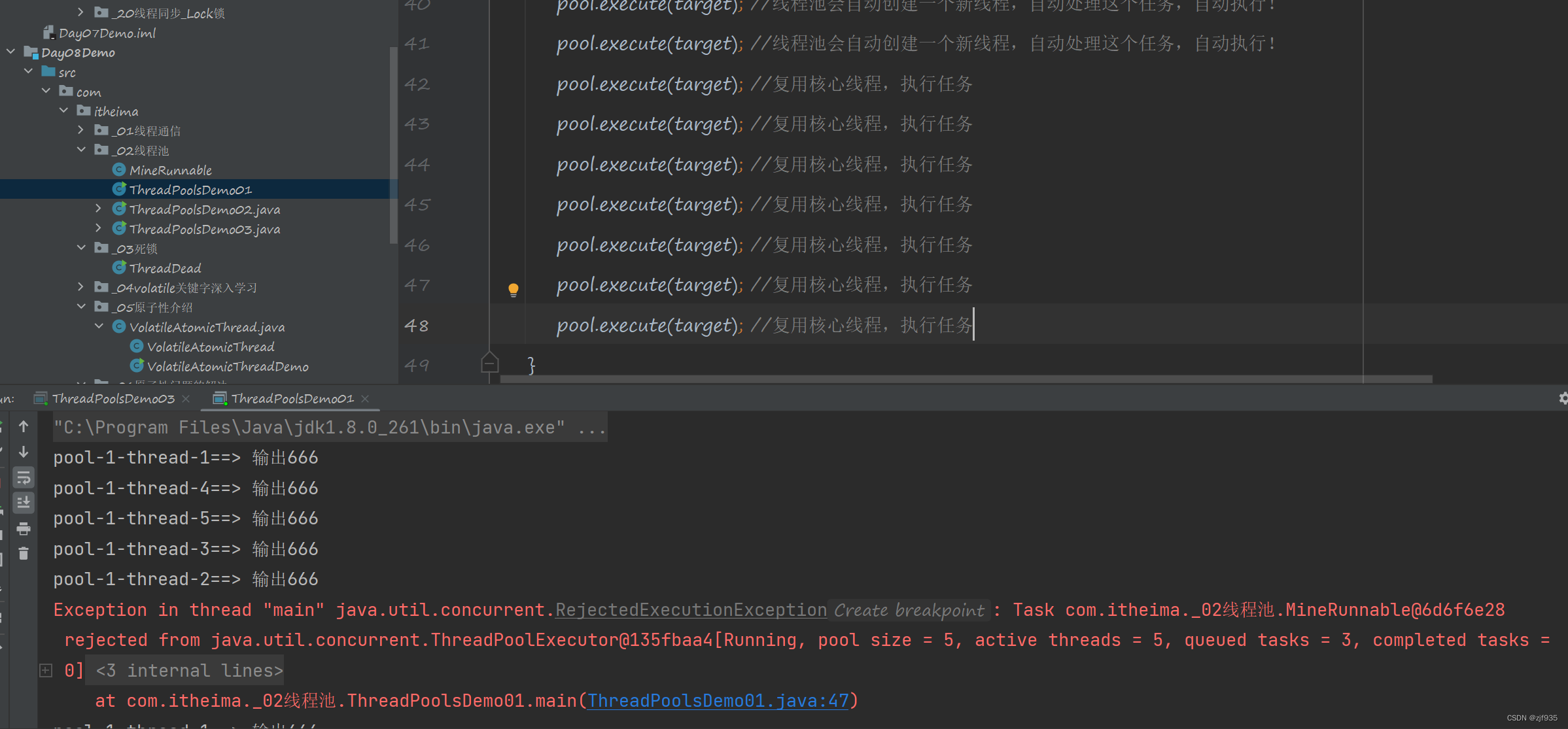Screen dimensions: 1568x729
Task: Open ThreadPoolsDemo02.java in project tree
Action: coord(205,209)
